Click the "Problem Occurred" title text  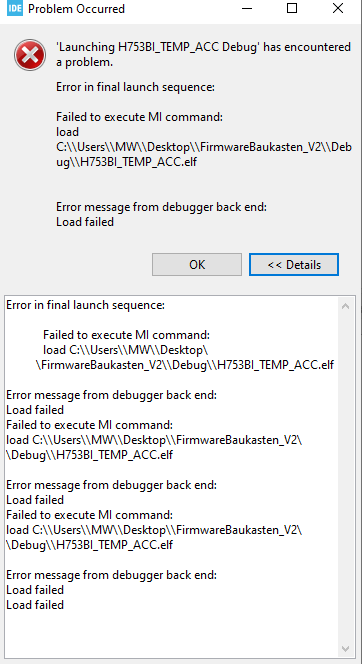click(77, 9)
